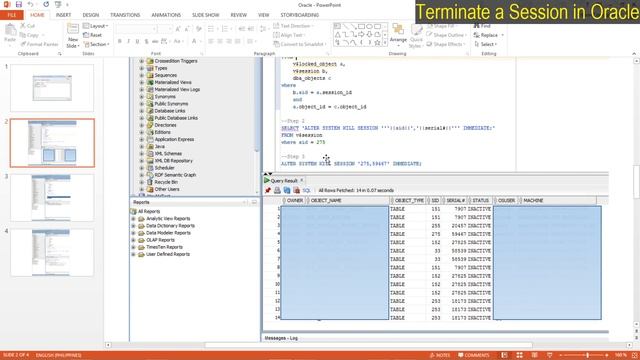Copy the selection
640x360 pixels.
31,35
